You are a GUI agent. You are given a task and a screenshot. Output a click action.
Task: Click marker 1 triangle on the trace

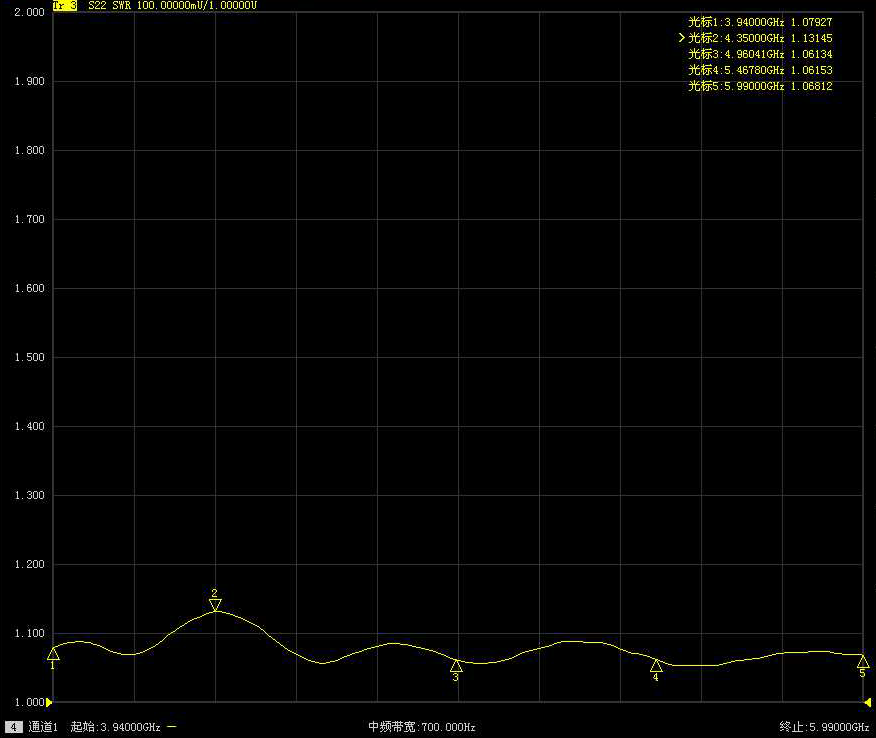pyautogui.click(x=53, y=654)
